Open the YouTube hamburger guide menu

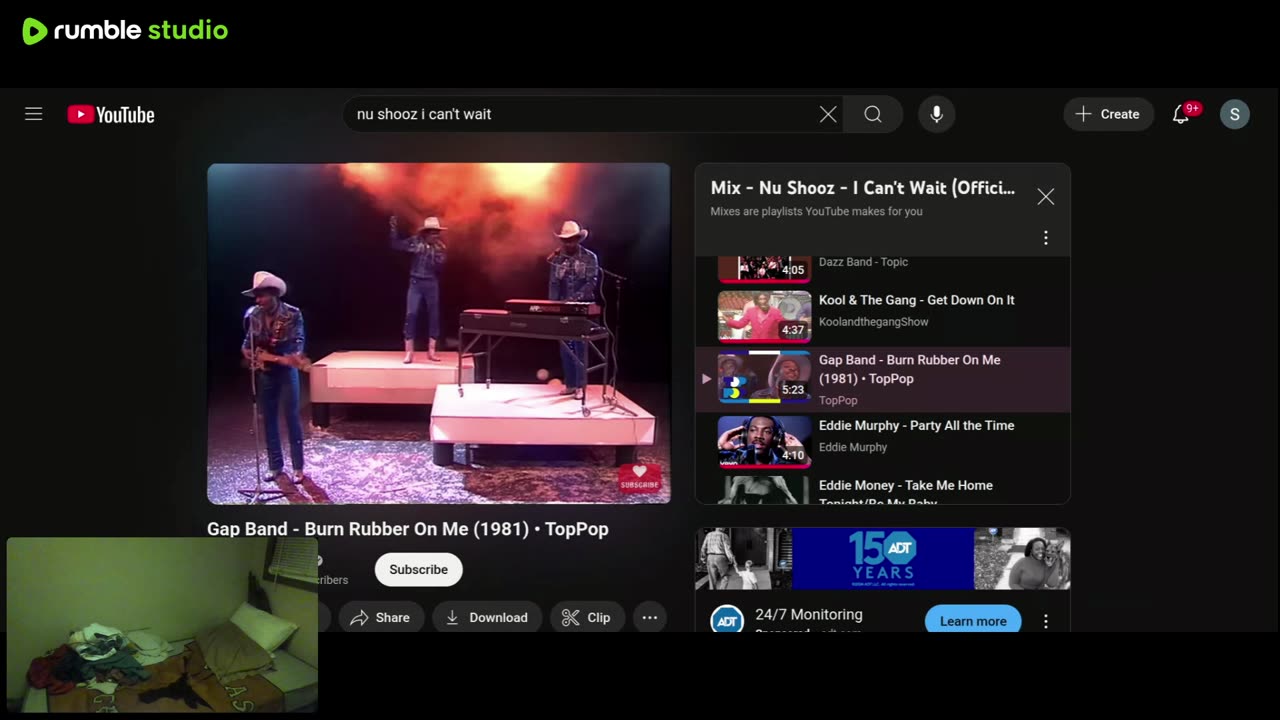34,114
